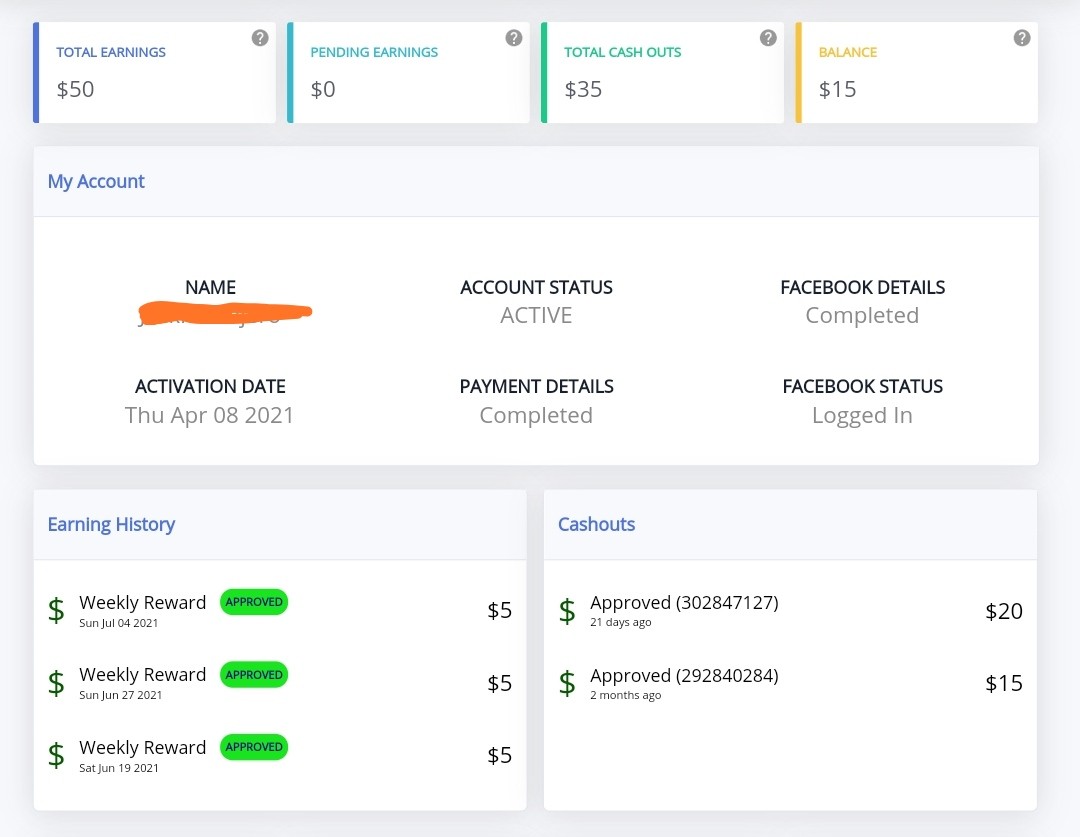Open help icon on Total Earnings card
Screen dimensions: 1080x837
point(260,38)
